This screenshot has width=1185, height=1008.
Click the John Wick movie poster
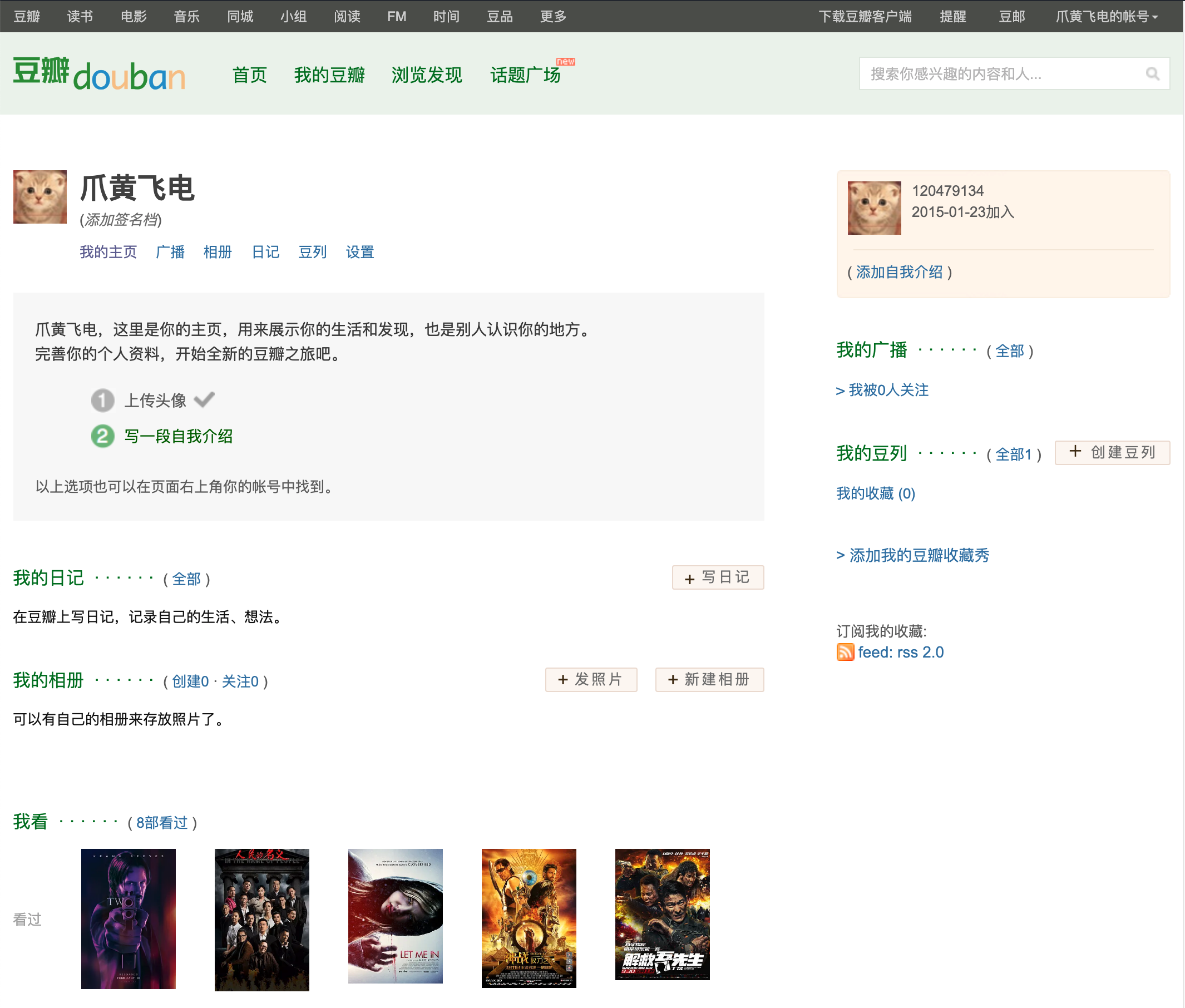tap(128, 918)
